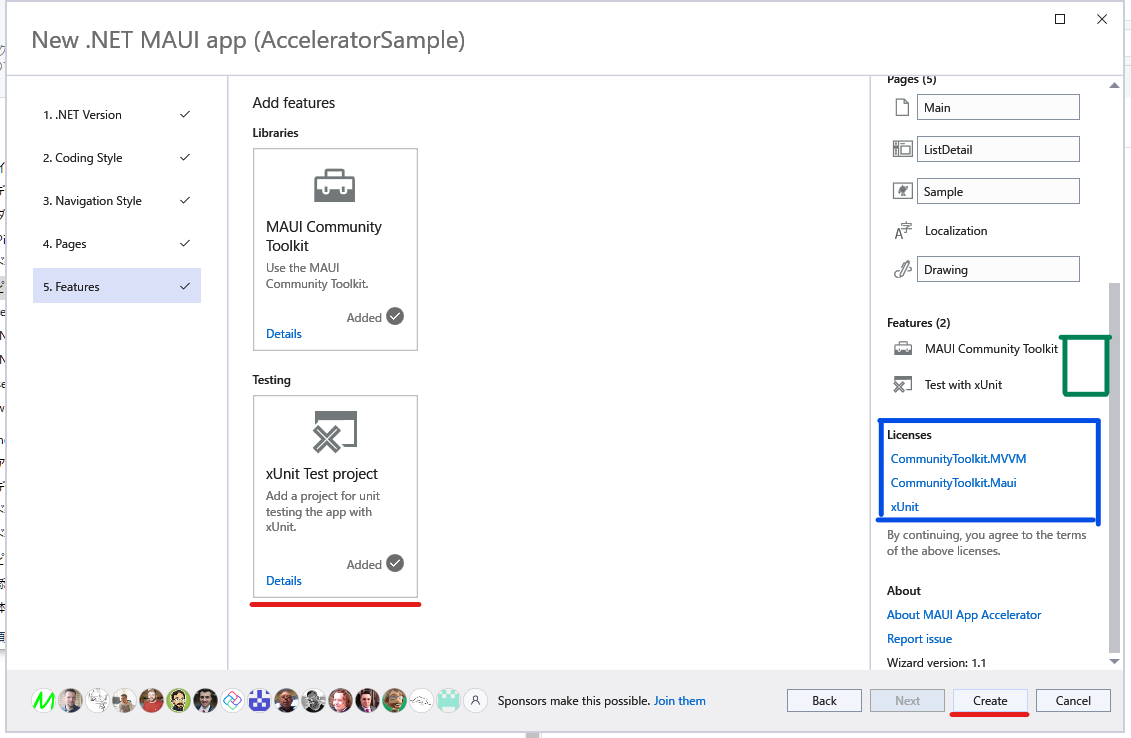The image size is (1131, 738).
Task: Toggle Added check on xUnit Test project card
Action: click(x=395, y=563)
